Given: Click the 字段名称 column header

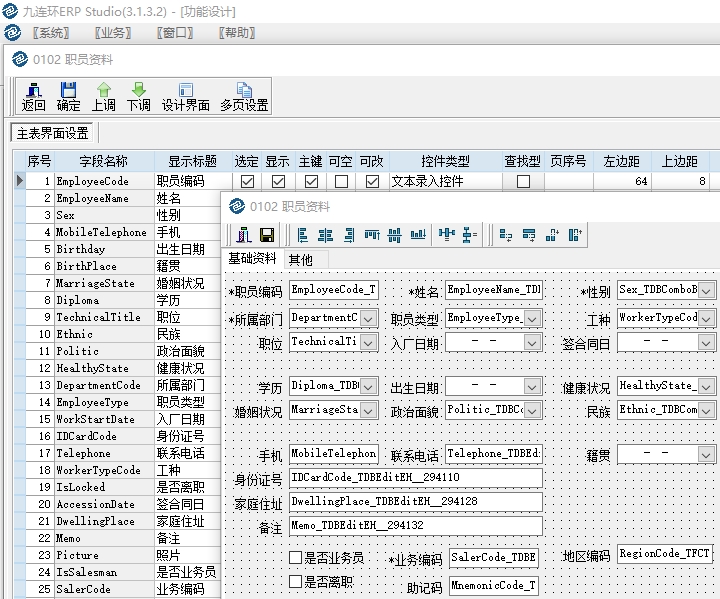Looking at the screenshot, I should tap(104, 161).
